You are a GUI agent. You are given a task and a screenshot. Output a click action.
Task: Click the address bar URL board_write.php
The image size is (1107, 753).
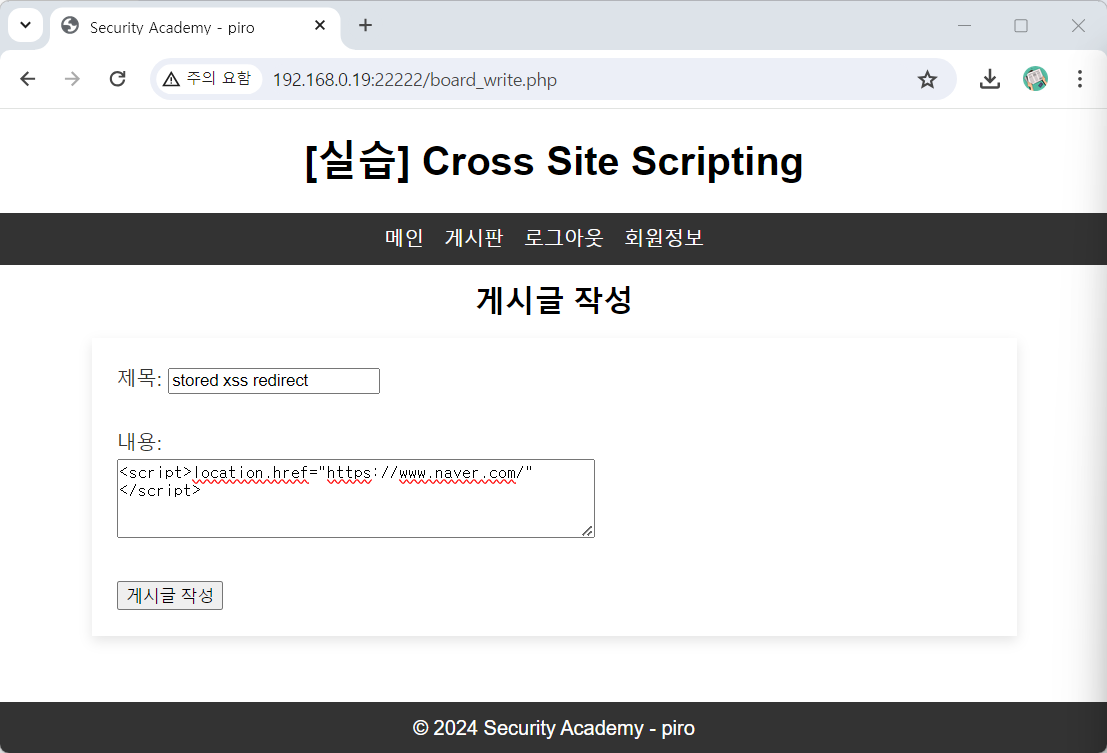[414, 80]
